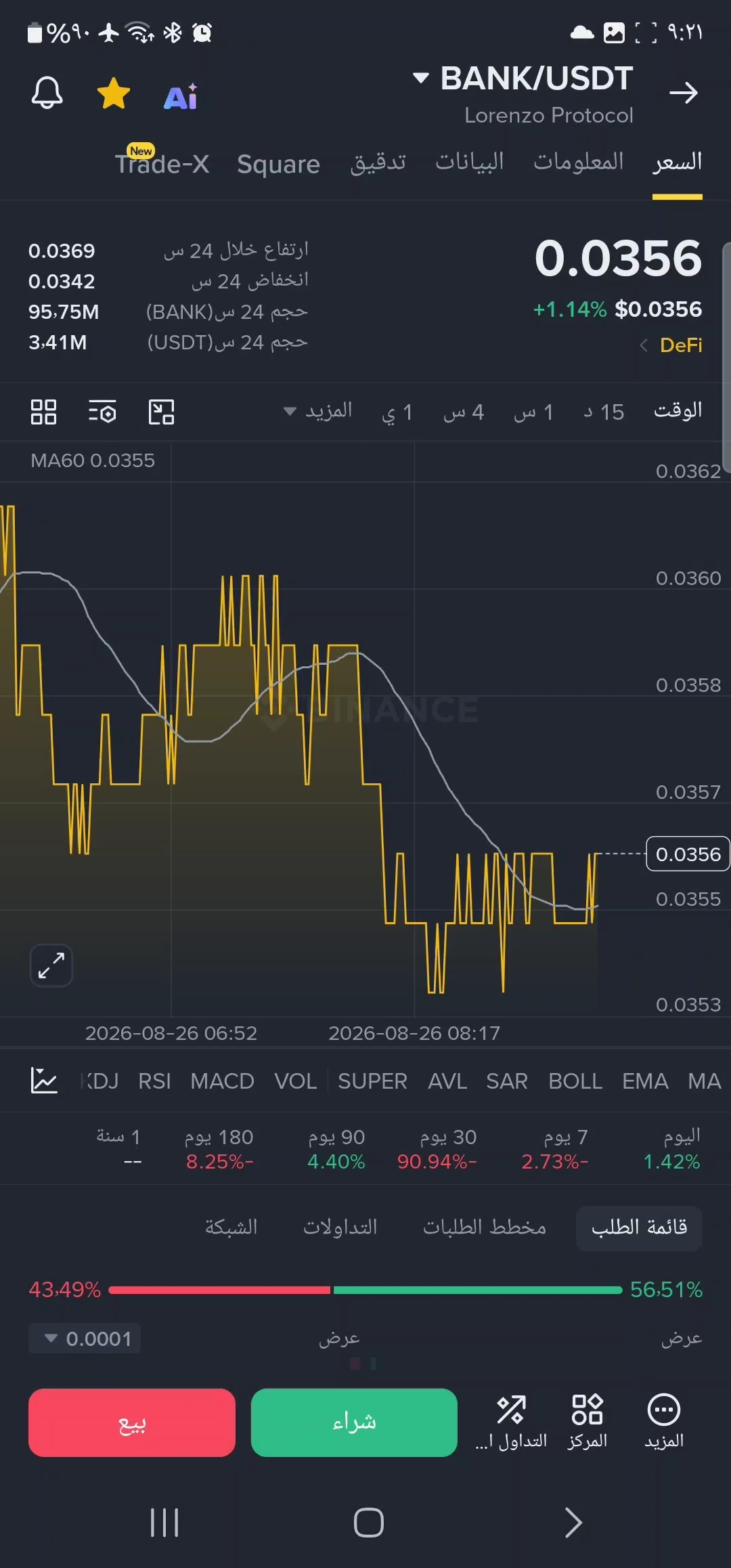731x1568 pixels.
Task: Select the الوقت line chart timeframe
Action: [x=678, y=411]
